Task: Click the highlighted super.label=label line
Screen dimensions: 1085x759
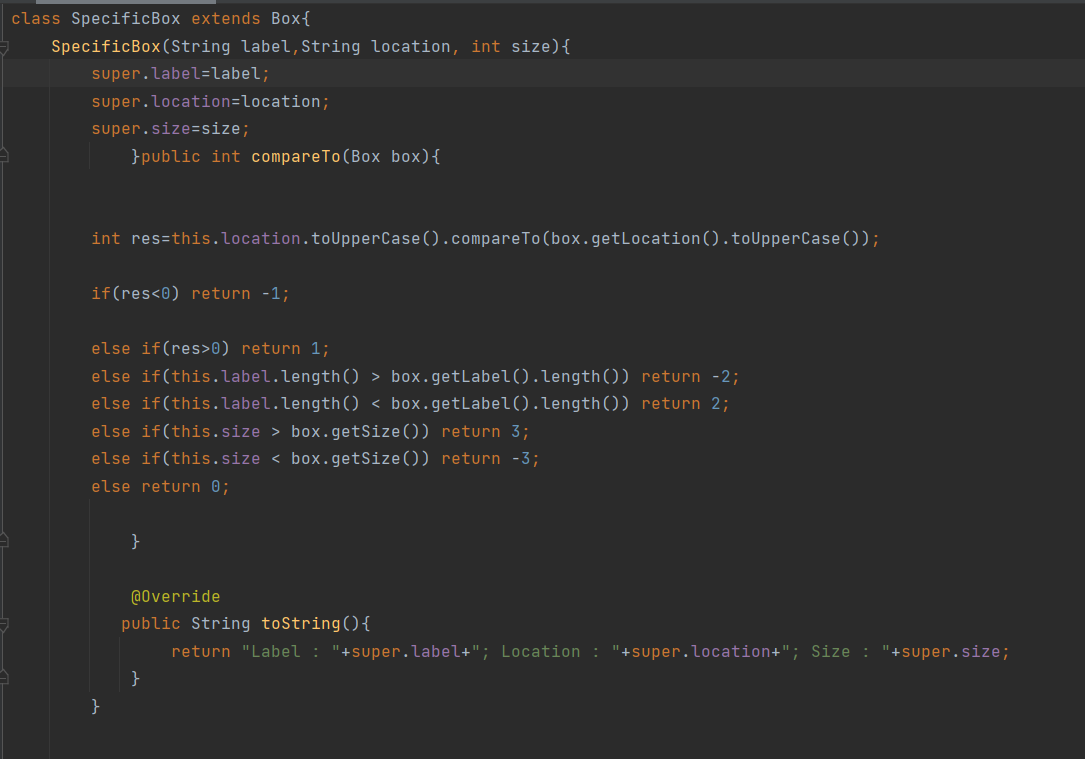Action: click(178, 73)
